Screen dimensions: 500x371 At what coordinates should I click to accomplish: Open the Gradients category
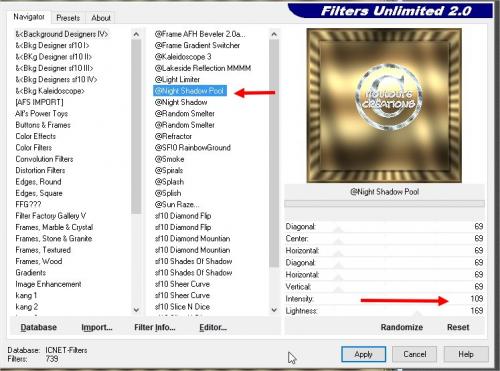(x=30, y=273)
